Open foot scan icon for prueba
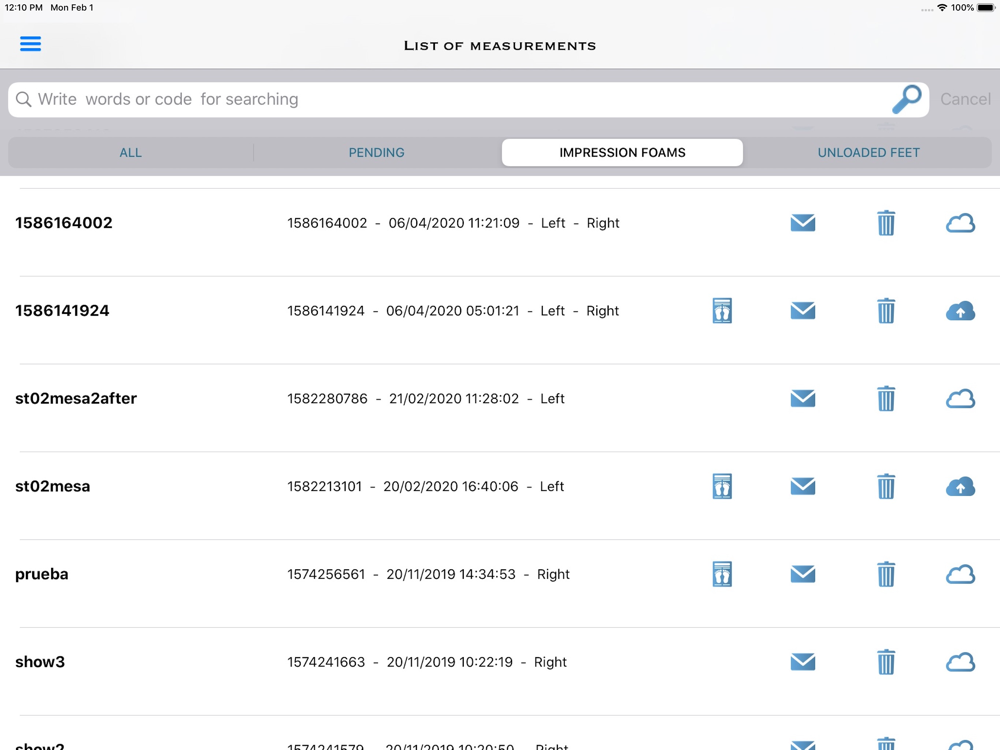Image resolution: width=1000 pixels, height=750 pixels. (x=722, y=574)
